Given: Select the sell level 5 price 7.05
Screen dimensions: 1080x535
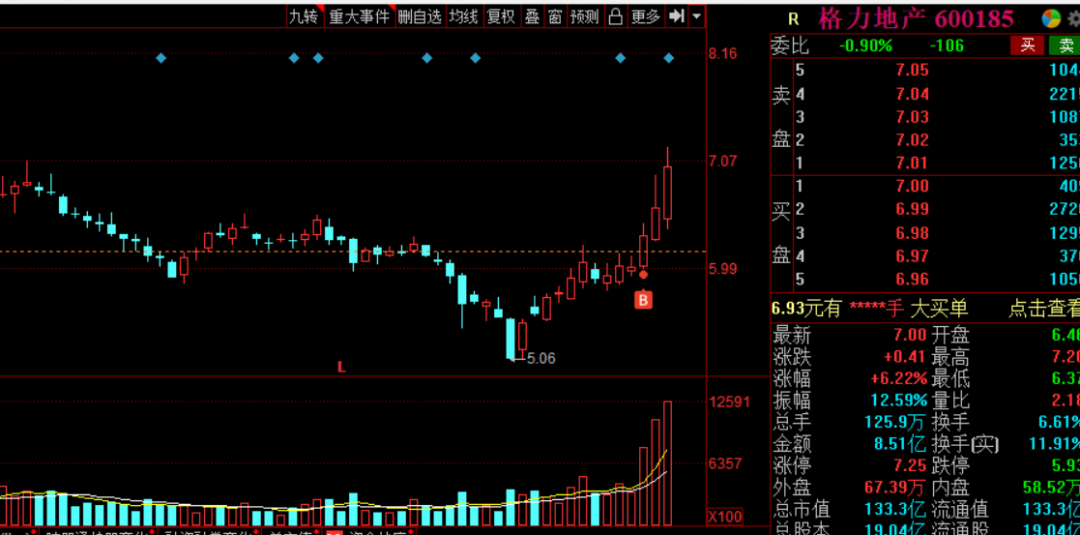Looking at the screenshot, I should pos(912,70).
